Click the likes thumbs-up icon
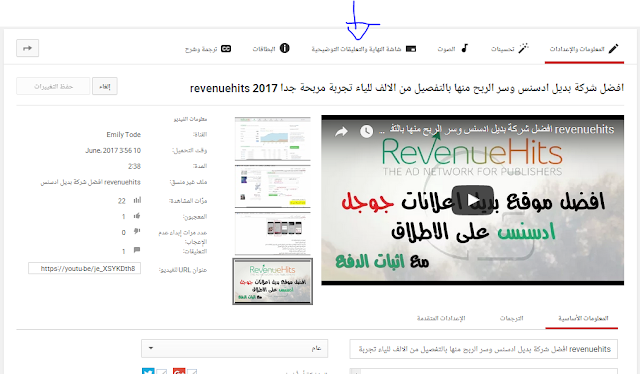 click(x=137, y=216)
